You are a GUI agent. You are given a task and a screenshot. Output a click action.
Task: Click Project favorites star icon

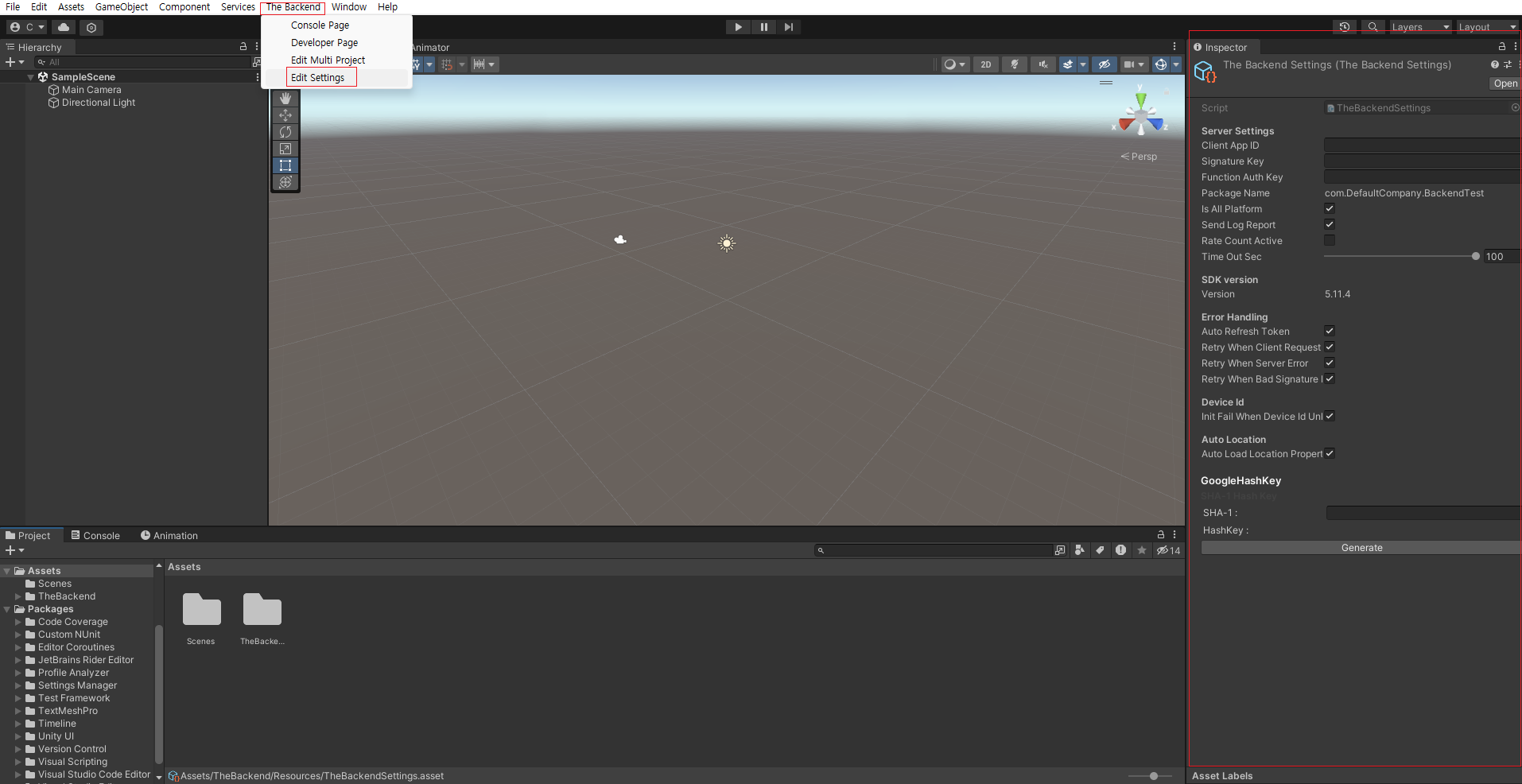1142,550
